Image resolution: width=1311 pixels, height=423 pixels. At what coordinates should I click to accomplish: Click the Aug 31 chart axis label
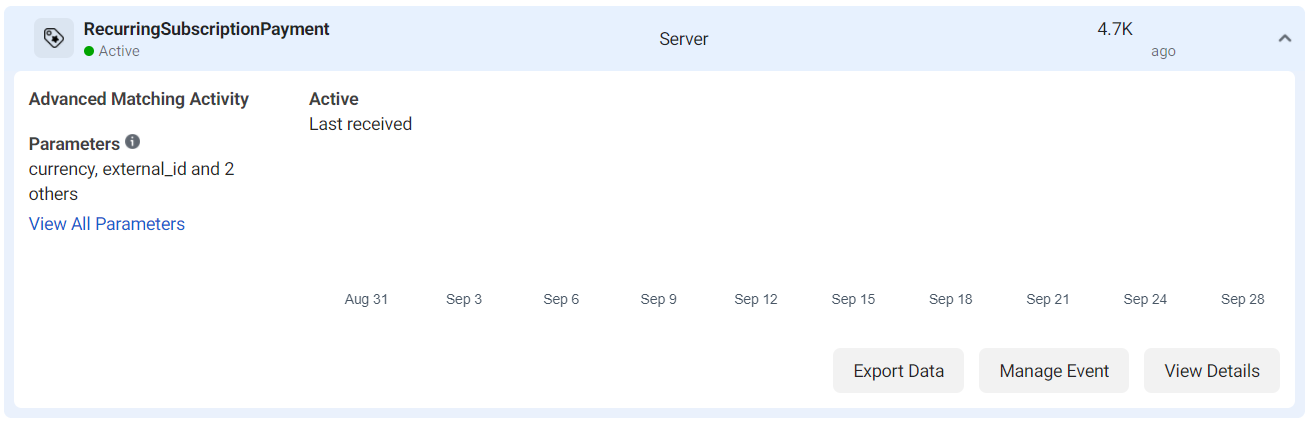tap(366, 299)
